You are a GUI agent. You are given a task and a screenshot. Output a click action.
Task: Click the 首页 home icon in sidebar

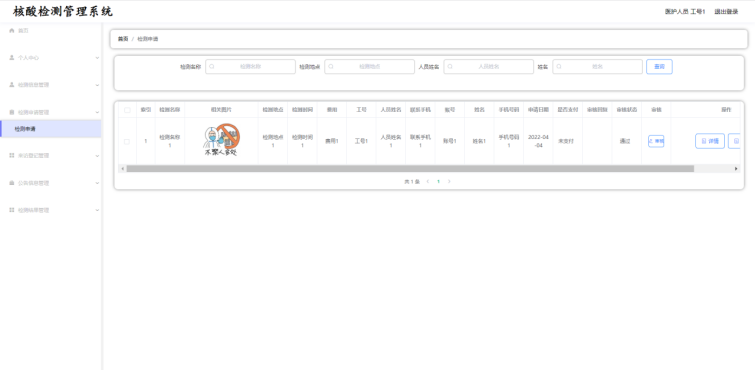click(12, 30)
